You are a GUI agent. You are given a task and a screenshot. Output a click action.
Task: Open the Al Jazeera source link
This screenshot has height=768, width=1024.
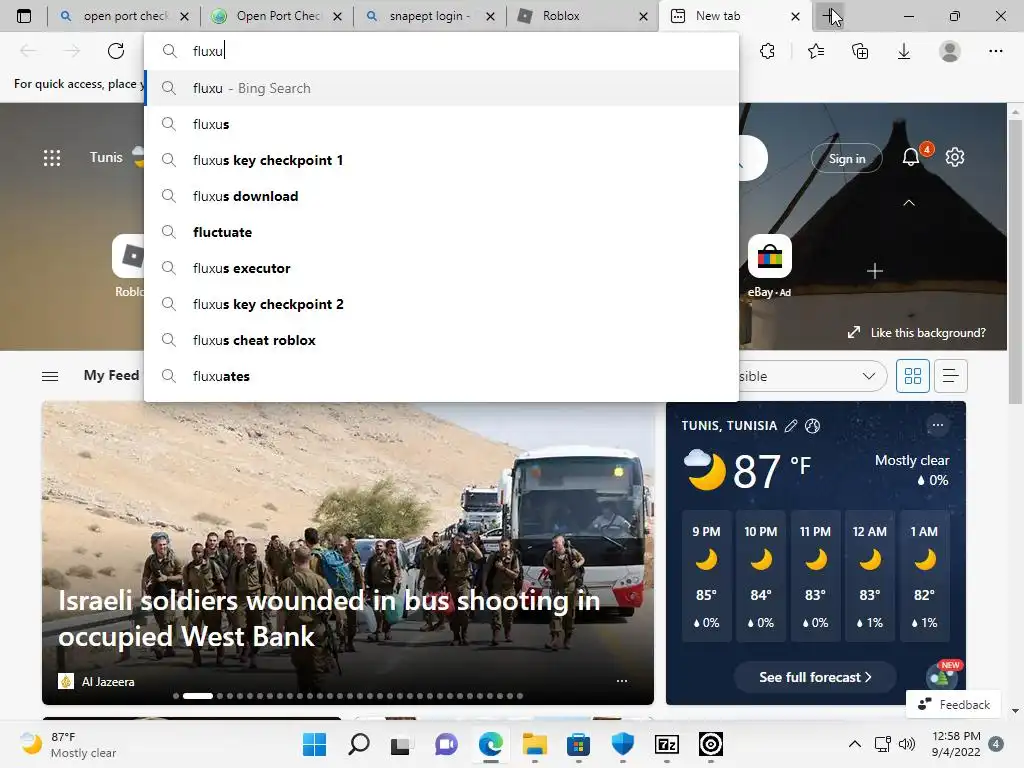point(97,681)
